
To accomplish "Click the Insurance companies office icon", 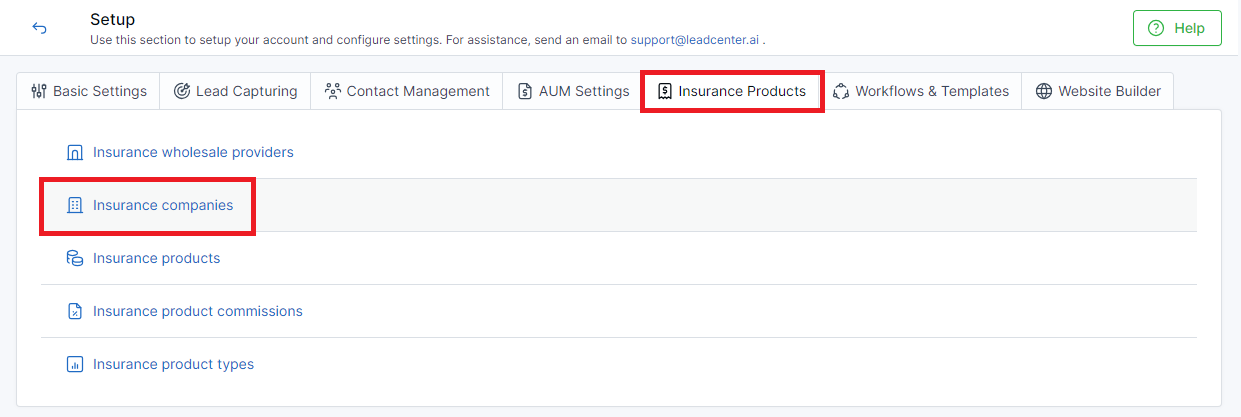I will point(74,205).
